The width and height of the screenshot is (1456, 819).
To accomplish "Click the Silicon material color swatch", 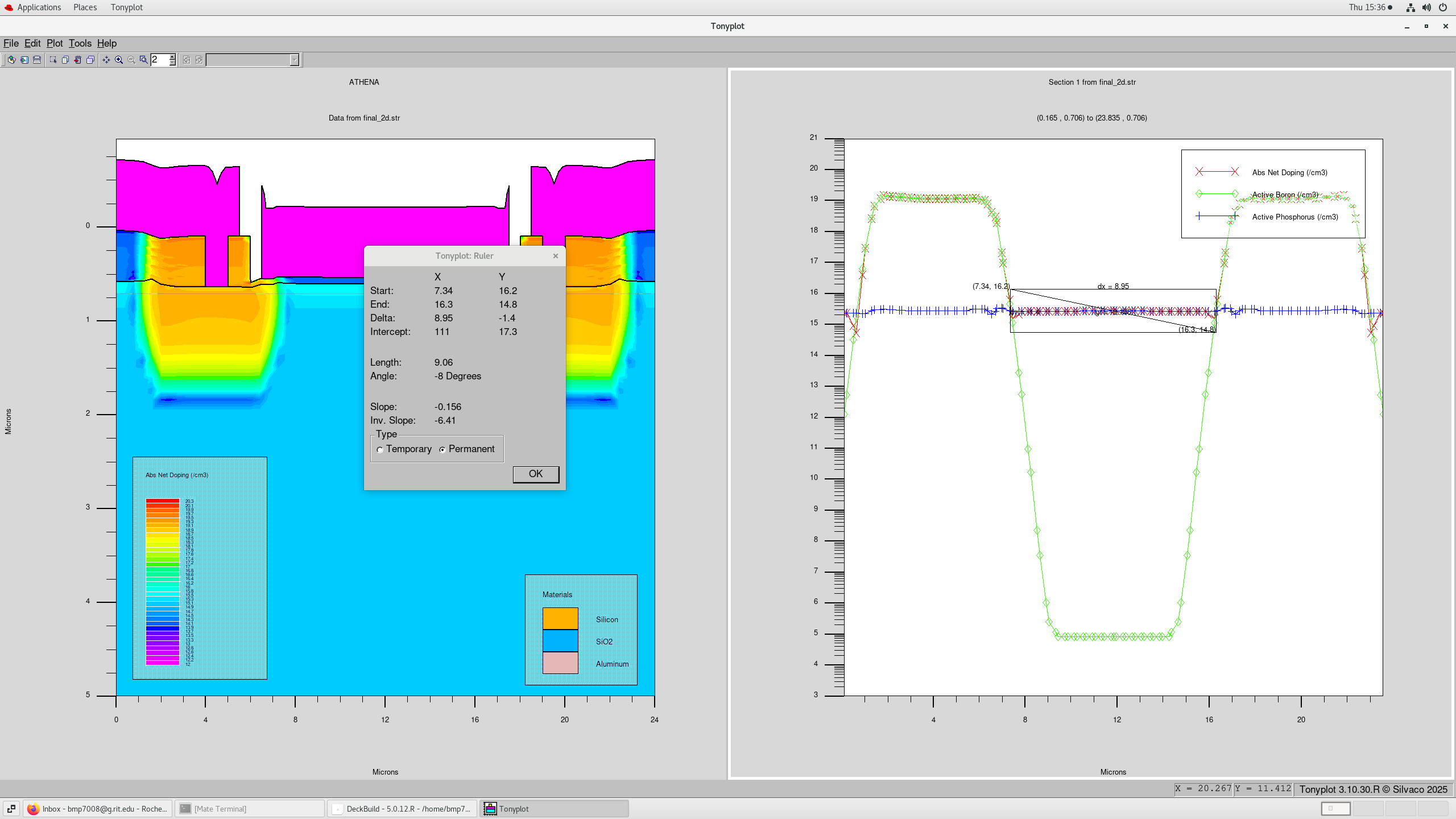I will point(560,619).
